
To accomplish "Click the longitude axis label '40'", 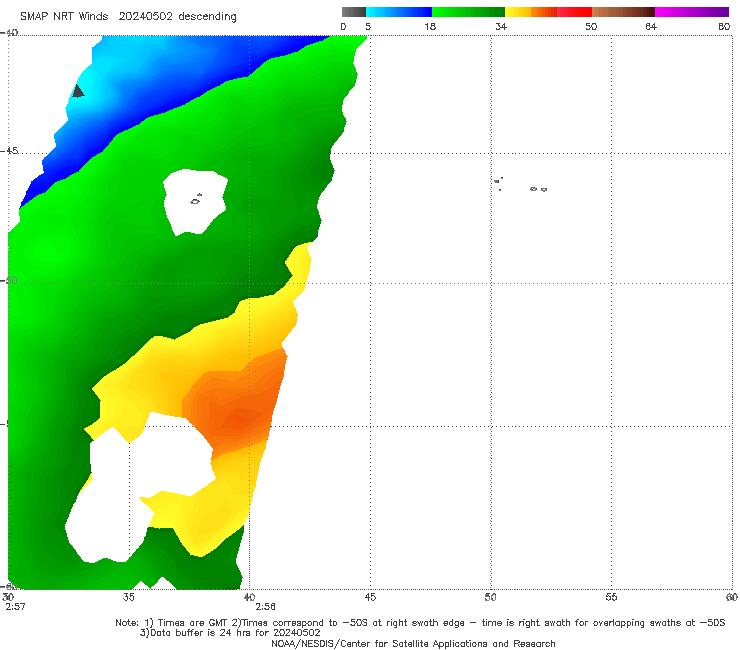I will (x=249, y=597).
